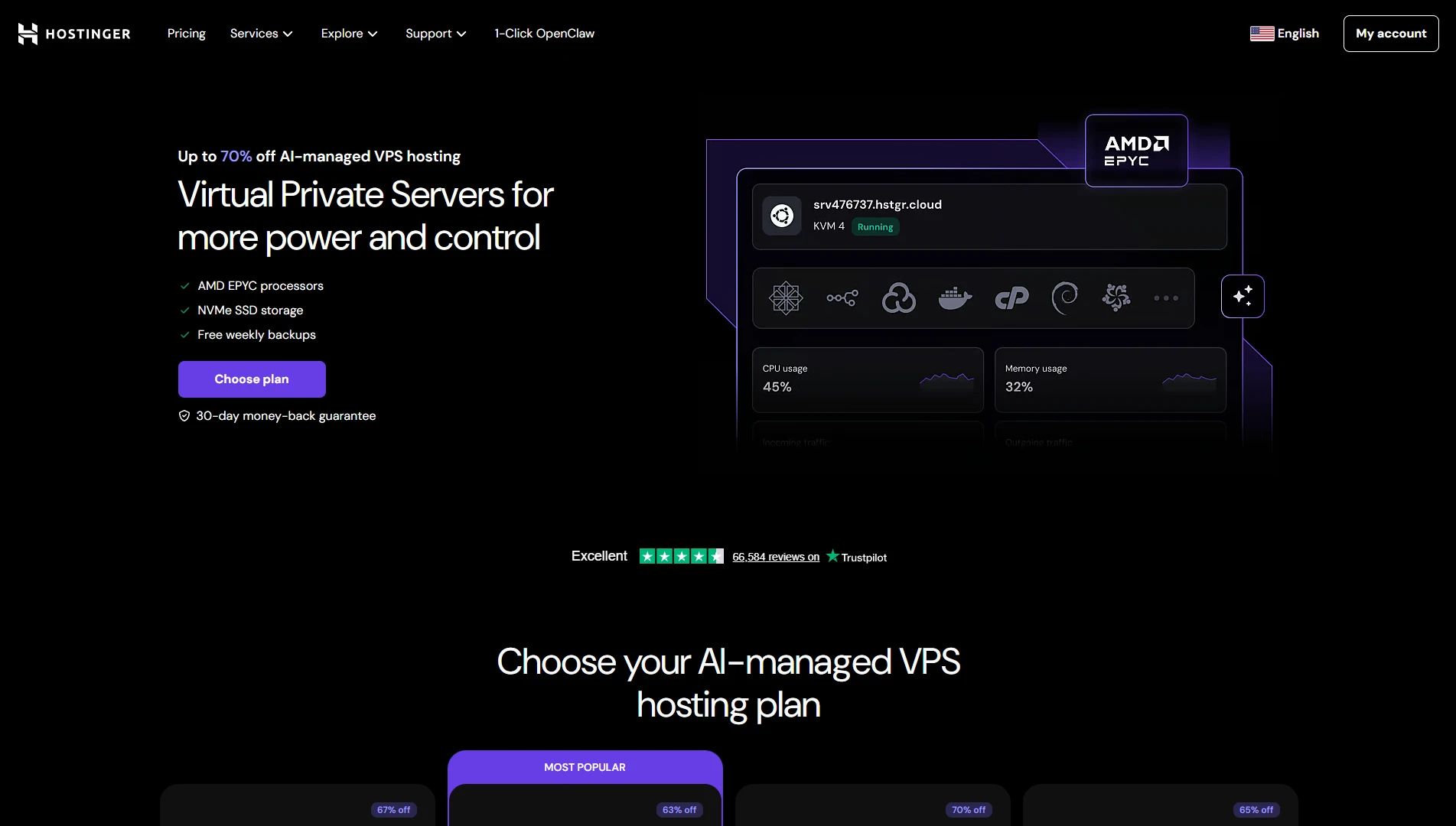This screenshot has height=826, width=1456.
Task: Select the Docker whale icon
Action: click(x=955, y=298)
